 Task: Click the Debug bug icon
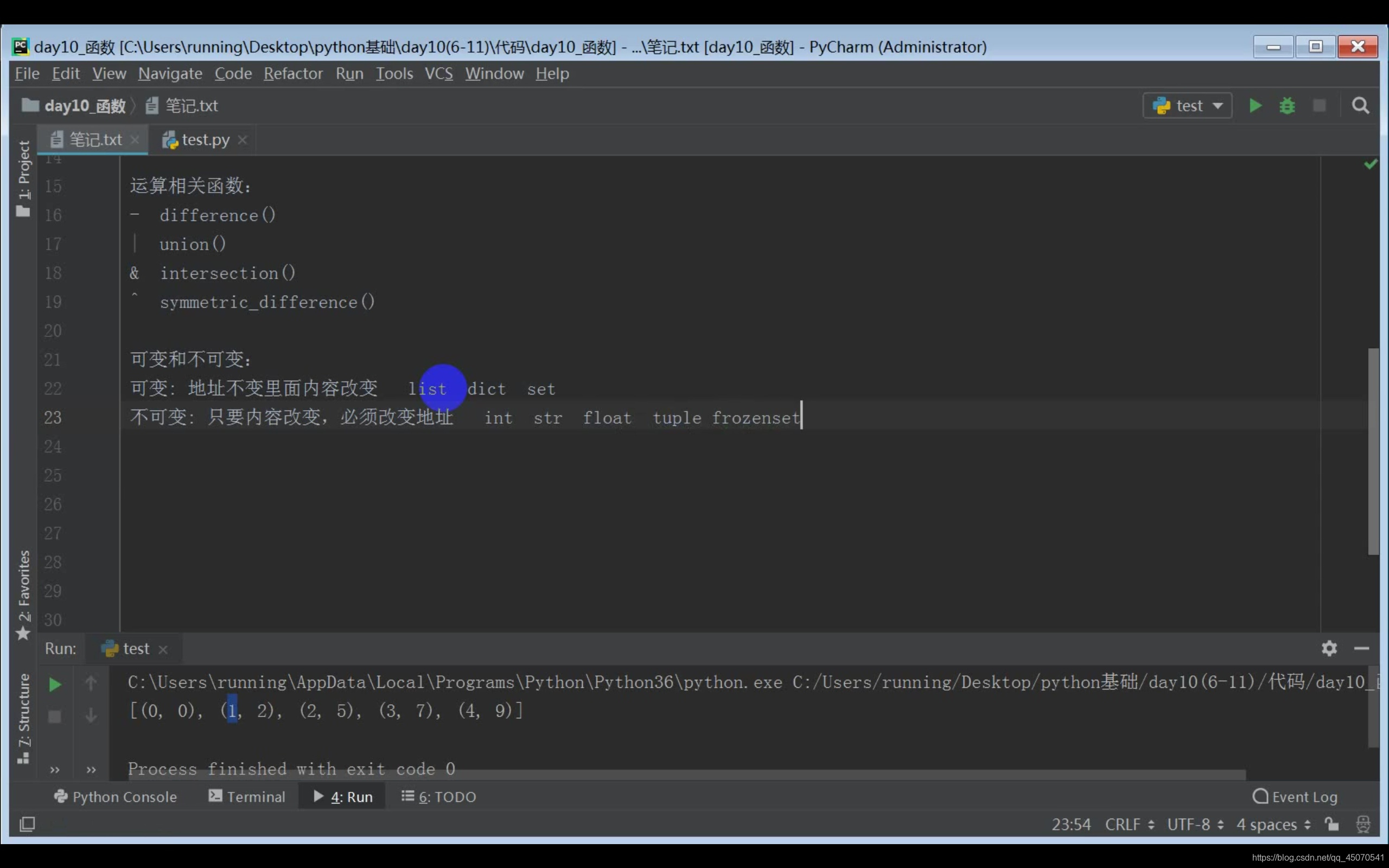(1287, 106)
